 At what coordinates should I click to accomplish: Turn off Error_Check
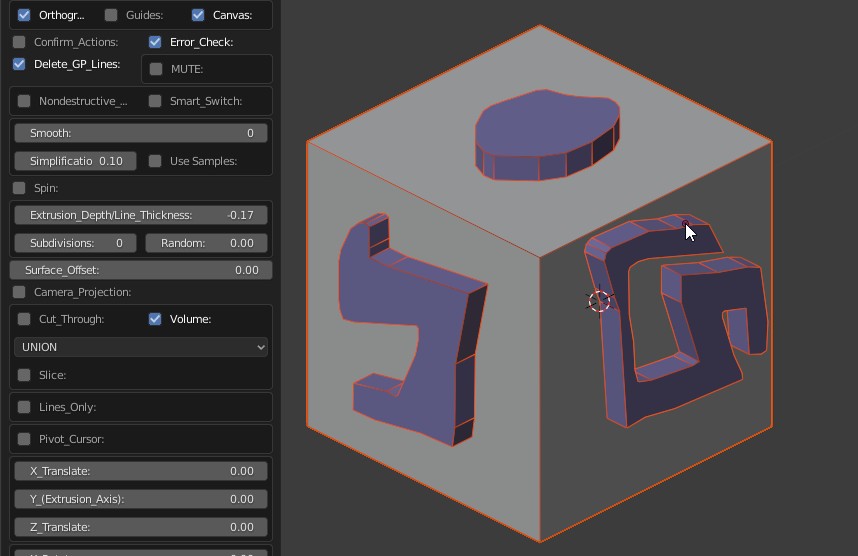point(155,42)
